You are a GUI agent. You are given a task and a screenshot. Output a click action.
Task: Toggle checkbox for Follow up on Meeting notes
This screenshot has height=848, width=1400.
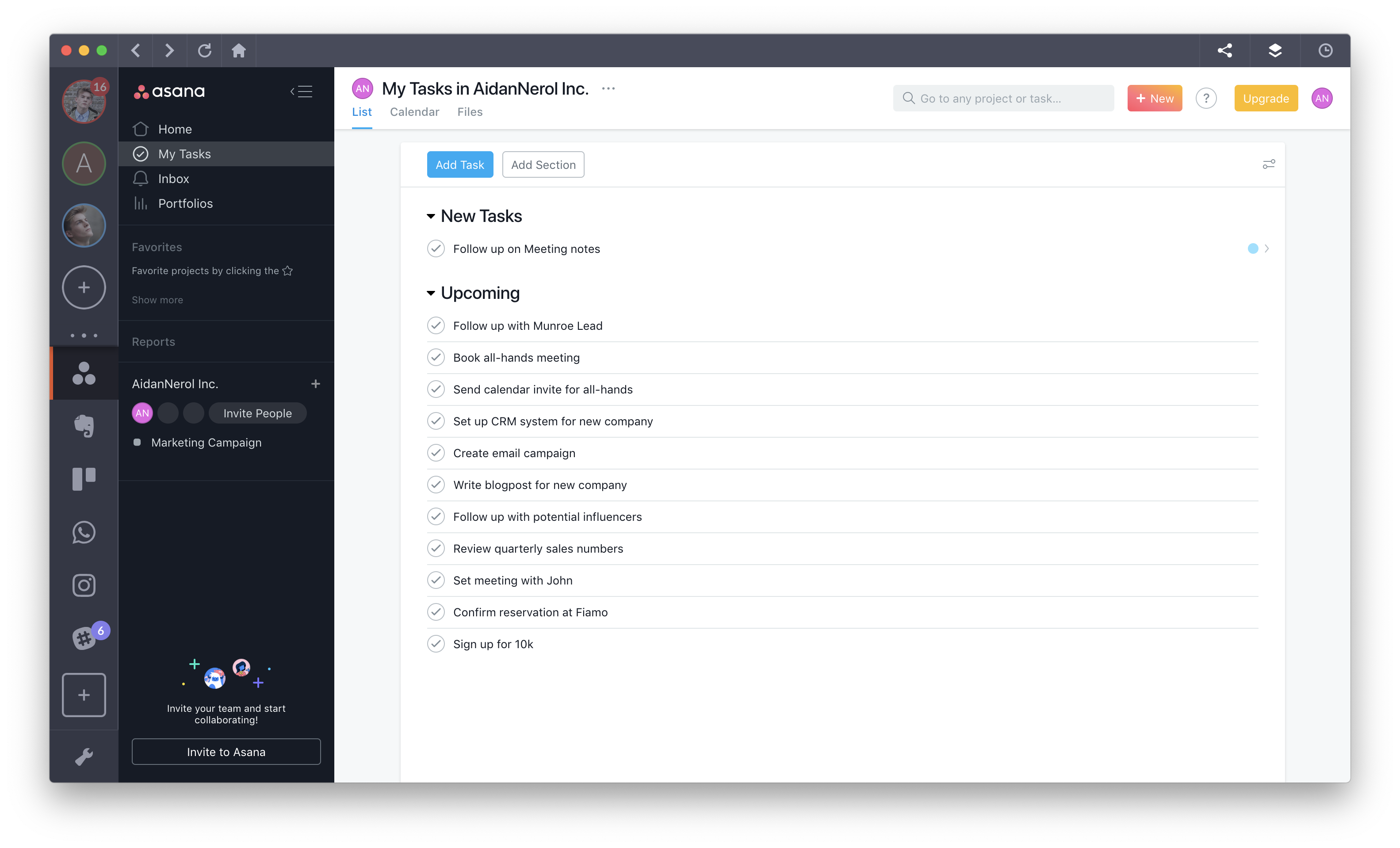[x=436, y=248]
